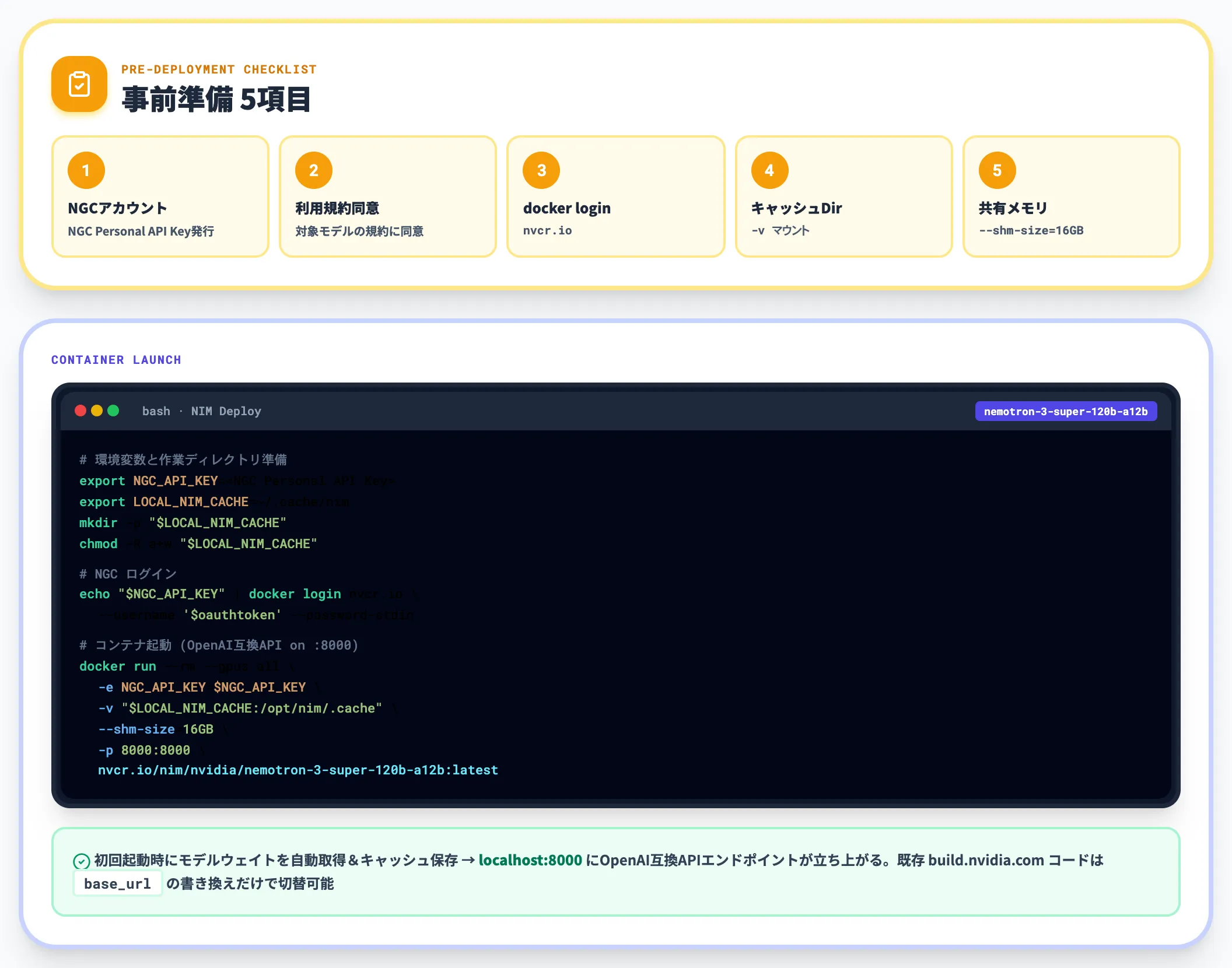
Task: Click the NGCアカウント card title
Action: 118,208
